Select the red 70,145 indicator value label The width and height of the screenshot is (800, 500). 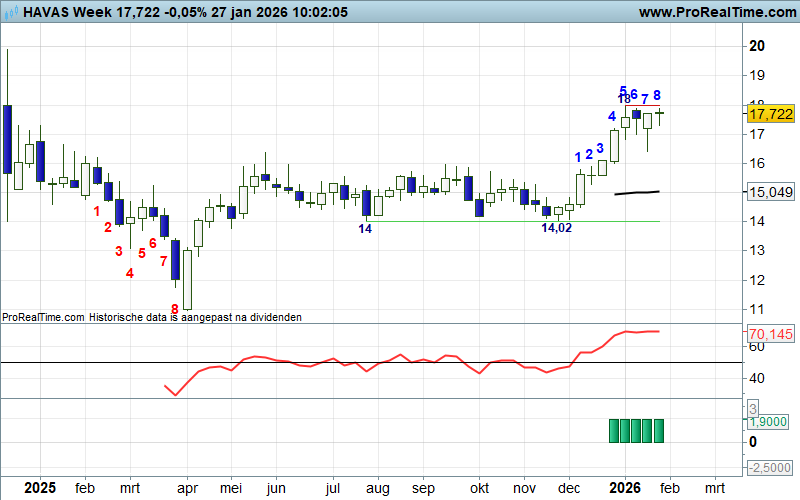click(770, 333)
